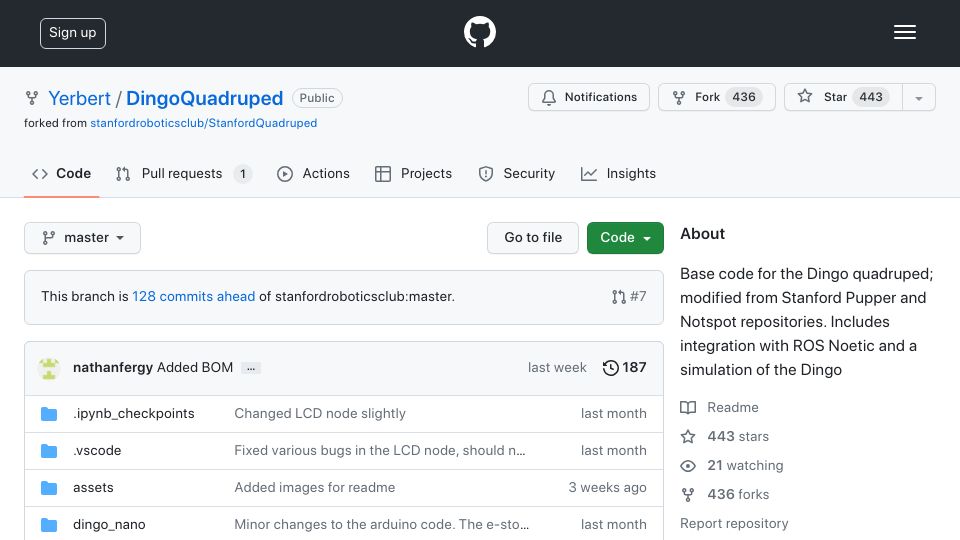Open the green Code clone dropdown

625,238
